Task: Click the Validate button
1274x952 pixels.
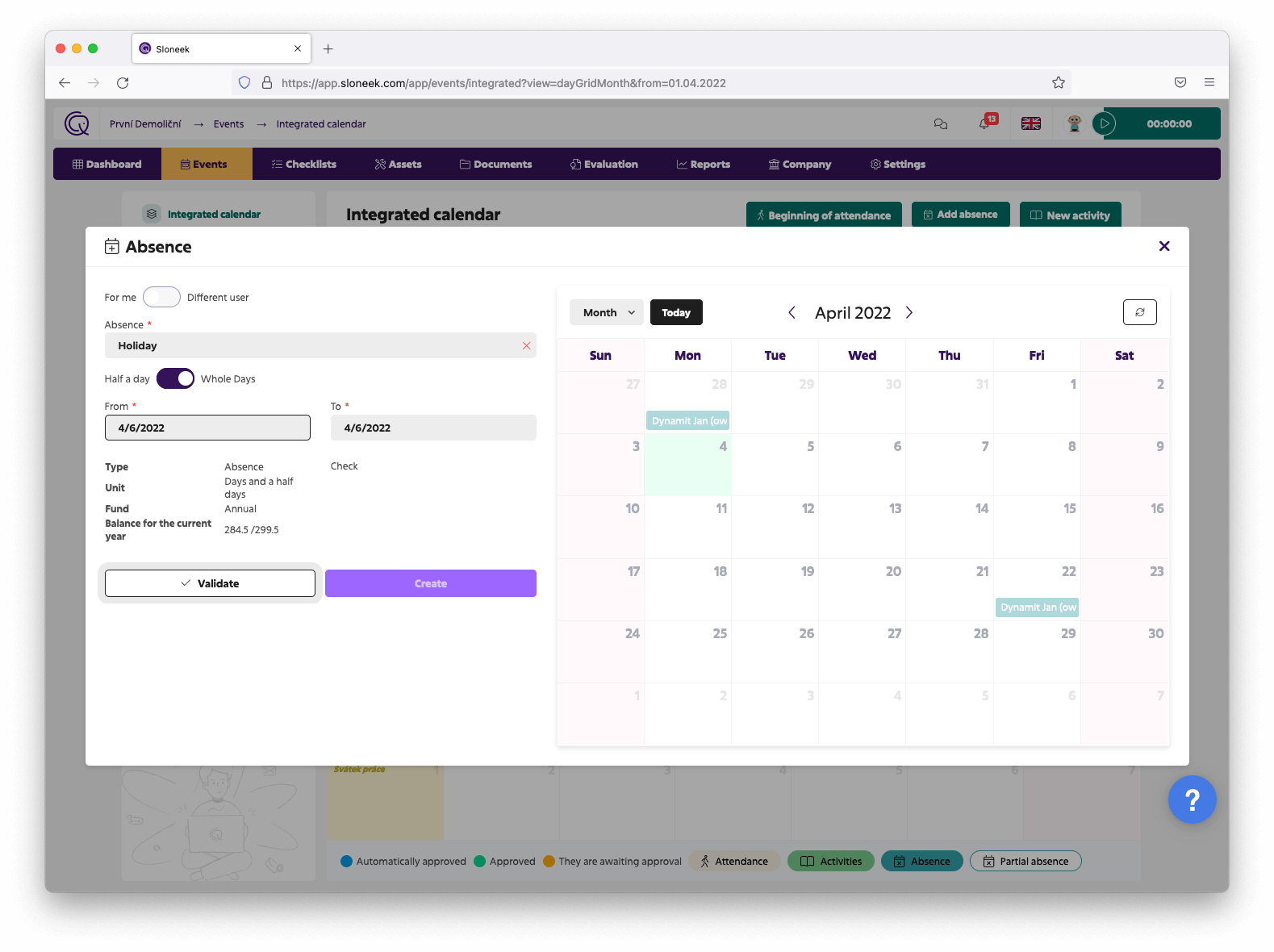Action: click(210, 583)
